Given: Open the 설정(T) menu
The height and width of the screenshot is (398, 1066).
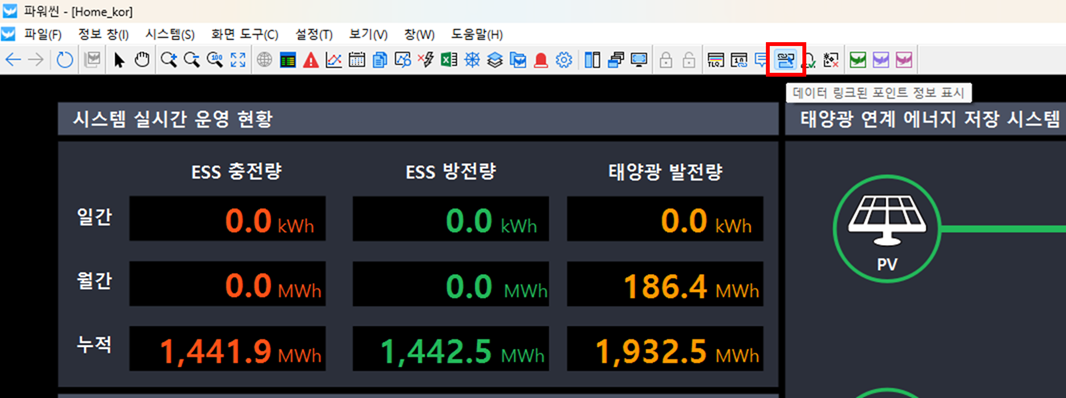Looking at the screenshot, I should (x=314, y=34).
